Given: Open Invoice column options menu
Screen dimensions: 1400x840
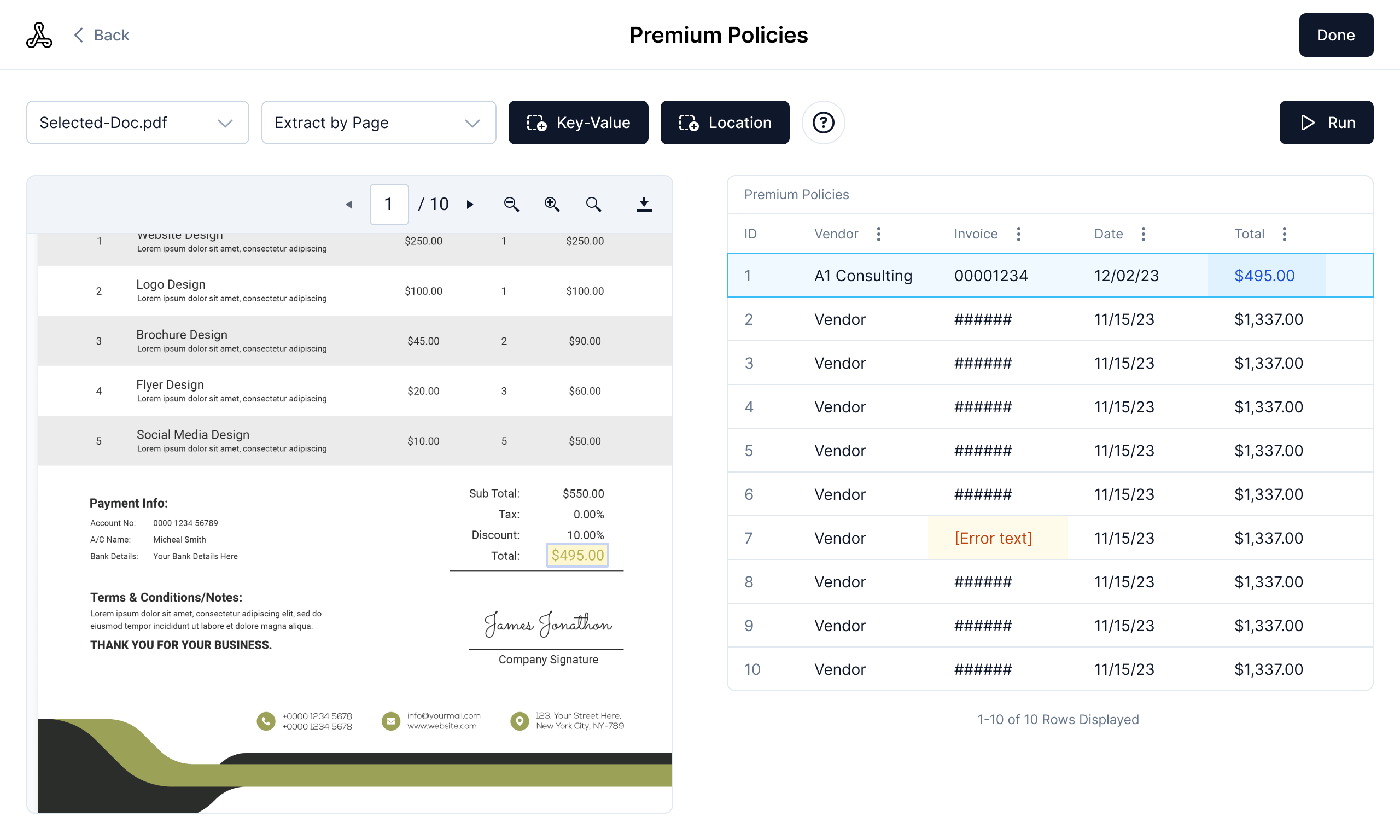Looking at the screenshot, I should (1018, 234).
